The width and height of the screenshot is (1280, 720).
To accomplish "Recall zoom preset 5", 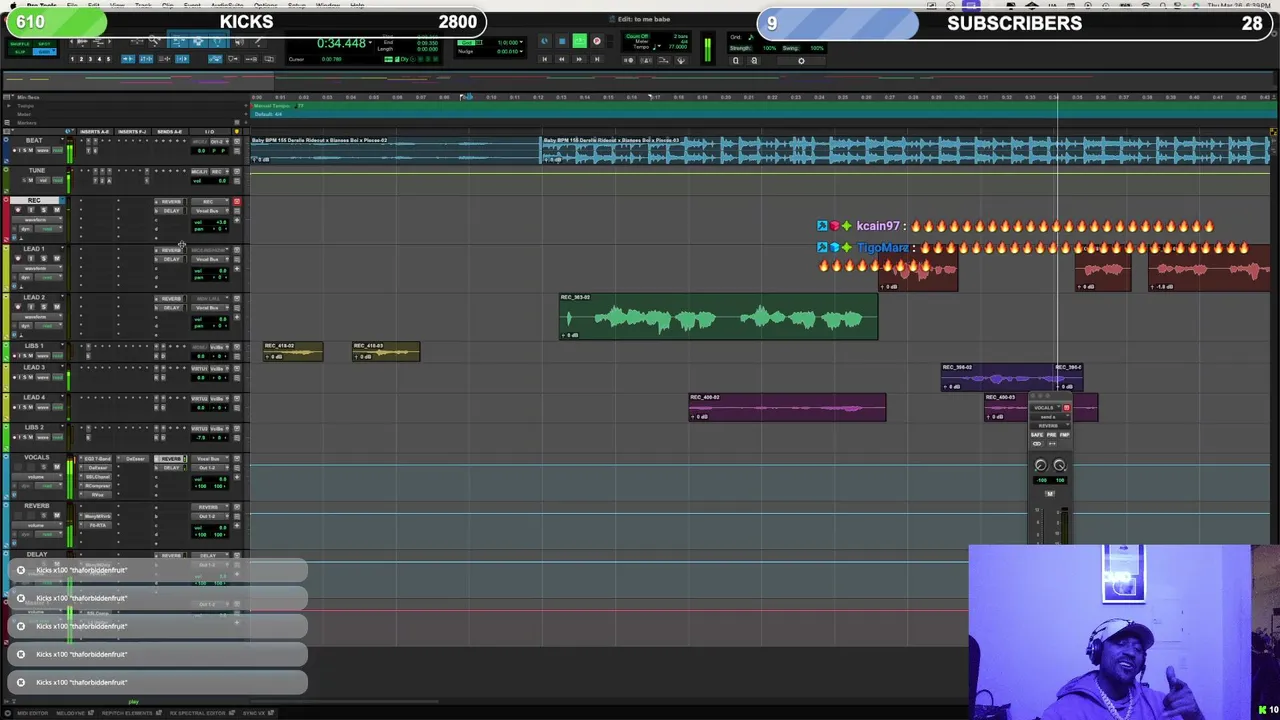I will click(108, 59).
